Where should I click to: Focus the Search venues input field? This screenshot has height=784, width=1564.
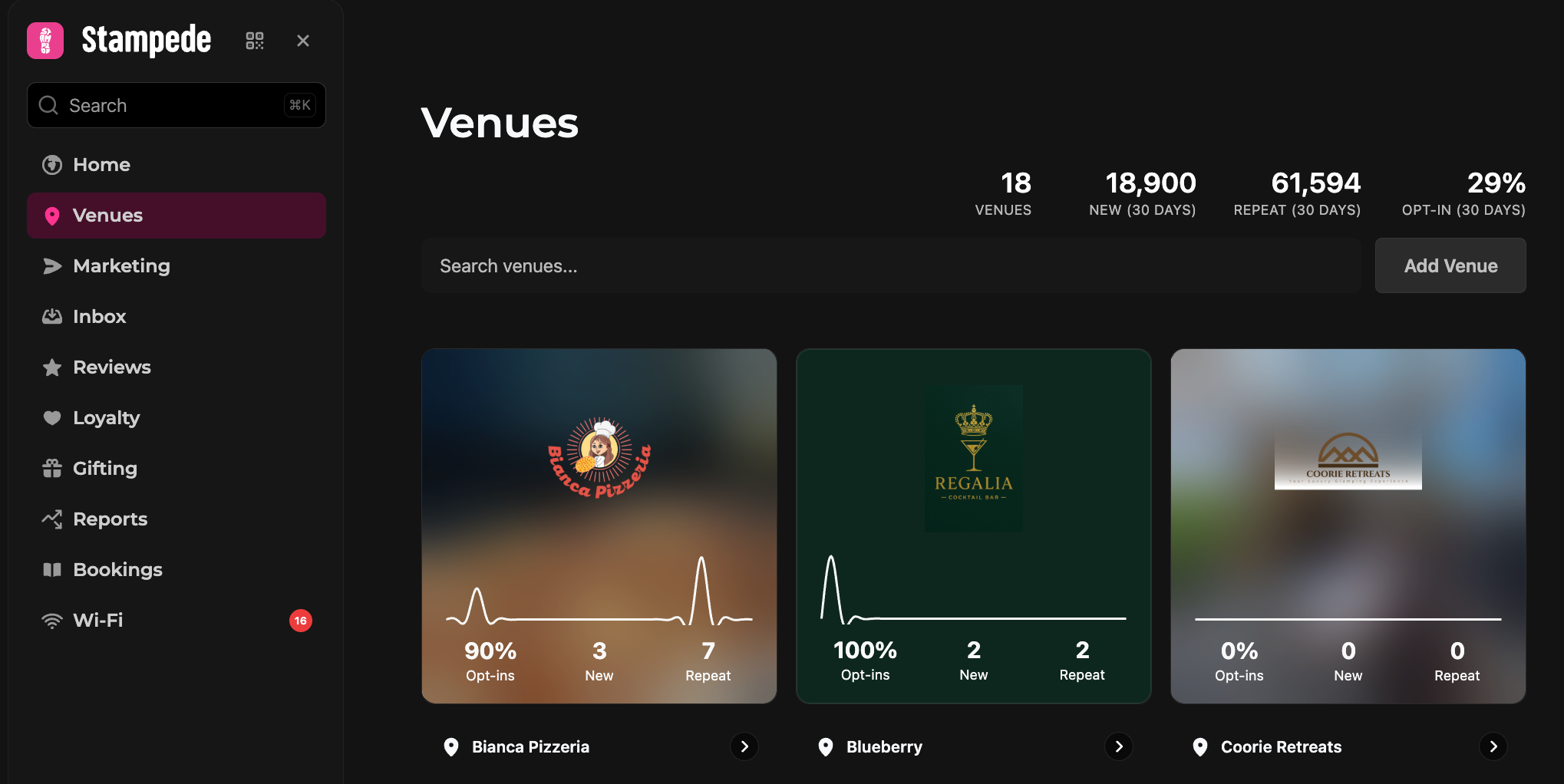pyautogui.click(x=890, y=266)
